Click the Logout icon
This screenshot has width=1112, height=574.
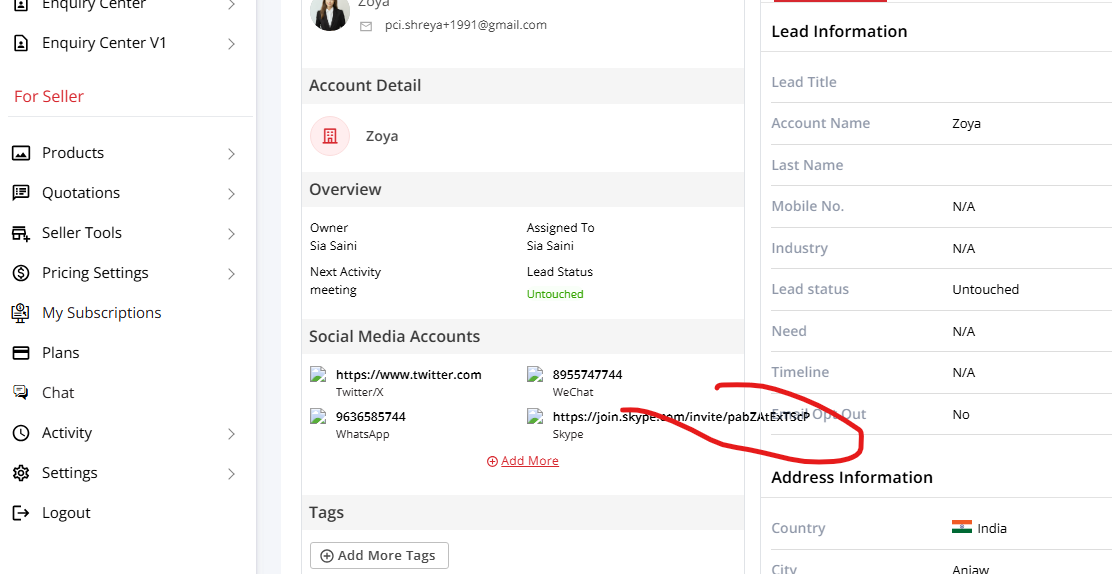21,513
